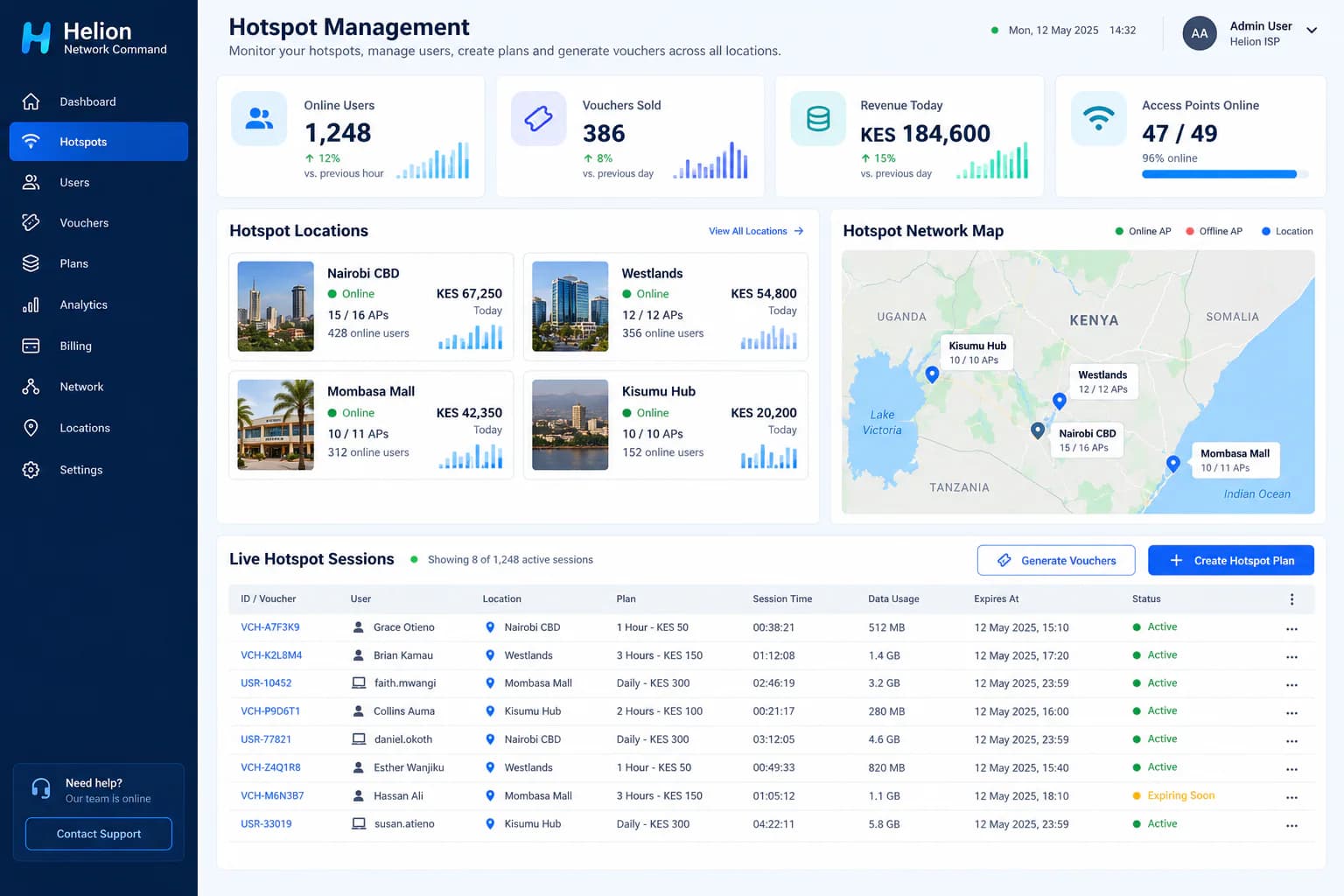Click Create Hotspot Plan button
This screenshot has width=1344, height=896.
(1231, 561)
